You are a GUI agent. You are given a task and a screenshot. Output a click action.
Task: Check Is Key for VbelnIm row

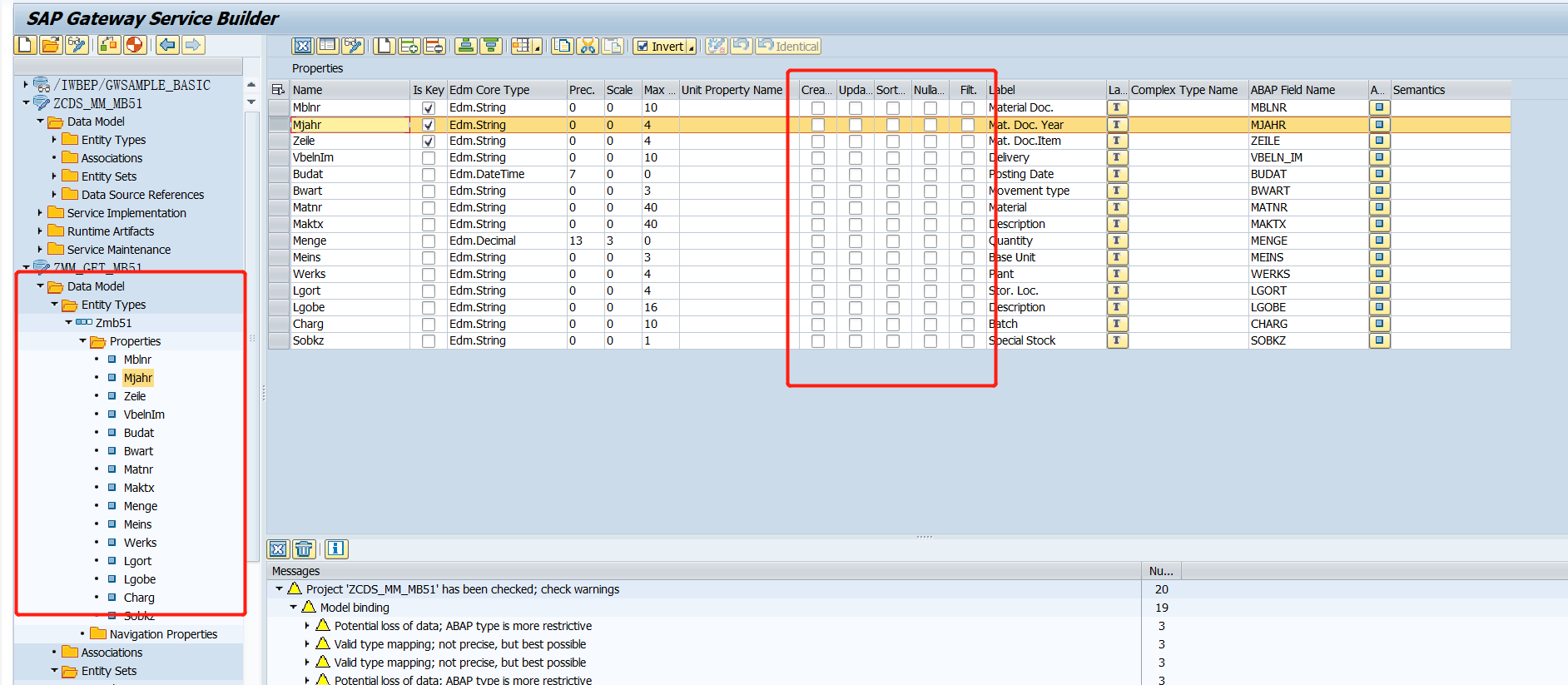point(429,158)
